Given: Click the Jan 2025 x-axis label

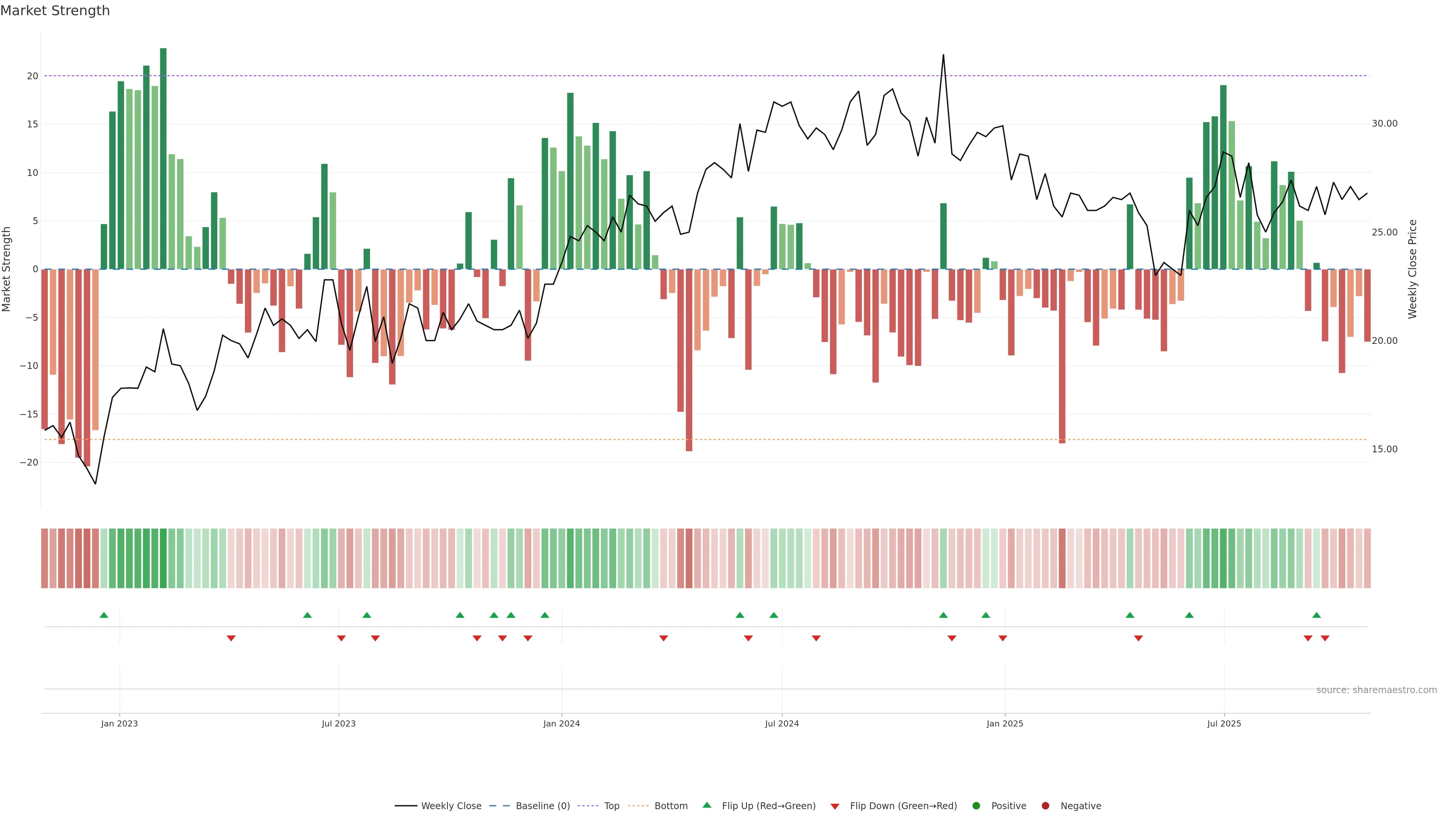Looking at the screenshot, I should [x=1004, y=723].
